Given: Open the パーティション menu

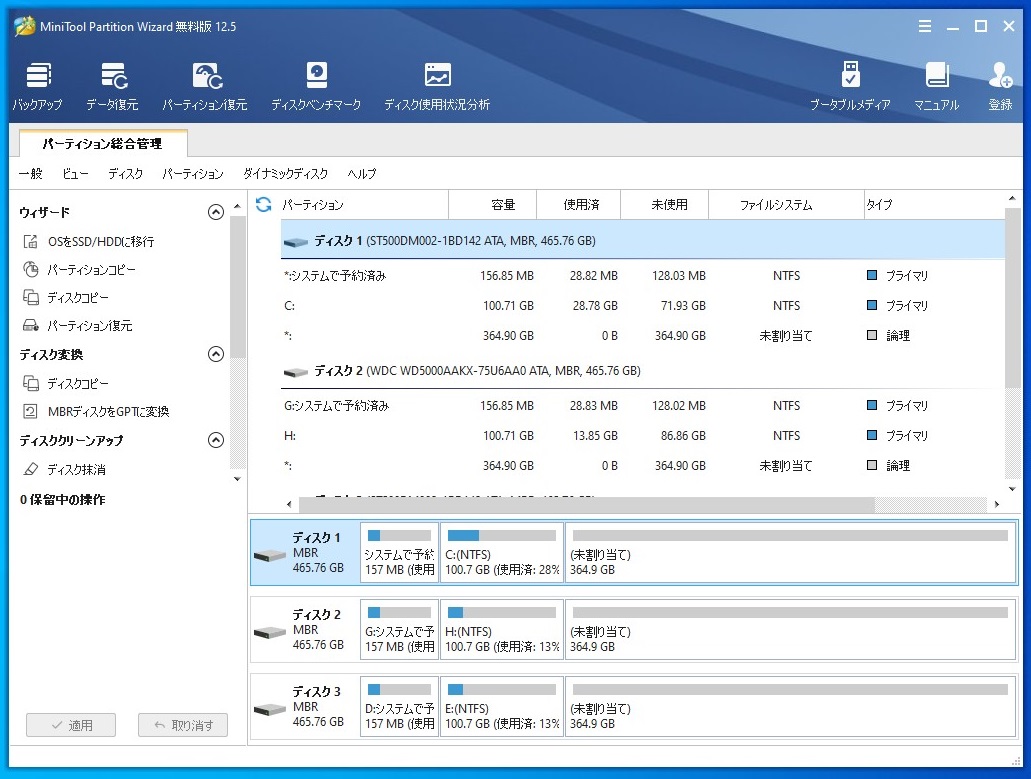Looking at the screenshot, I should click(193, 174).
